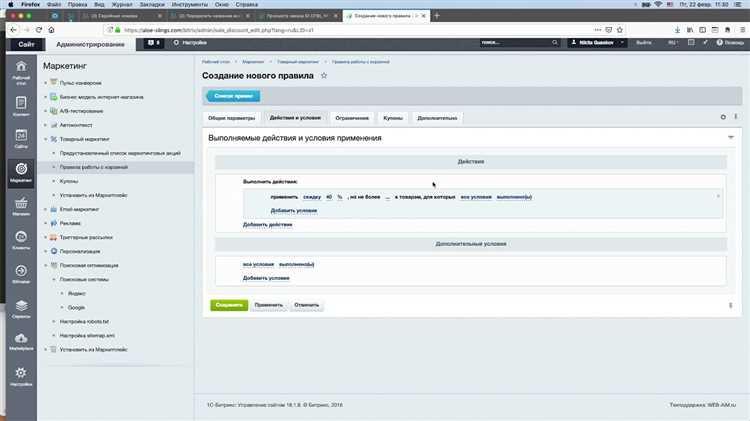
Task: Click the blue Список правил button
Action: pos(233,96)
